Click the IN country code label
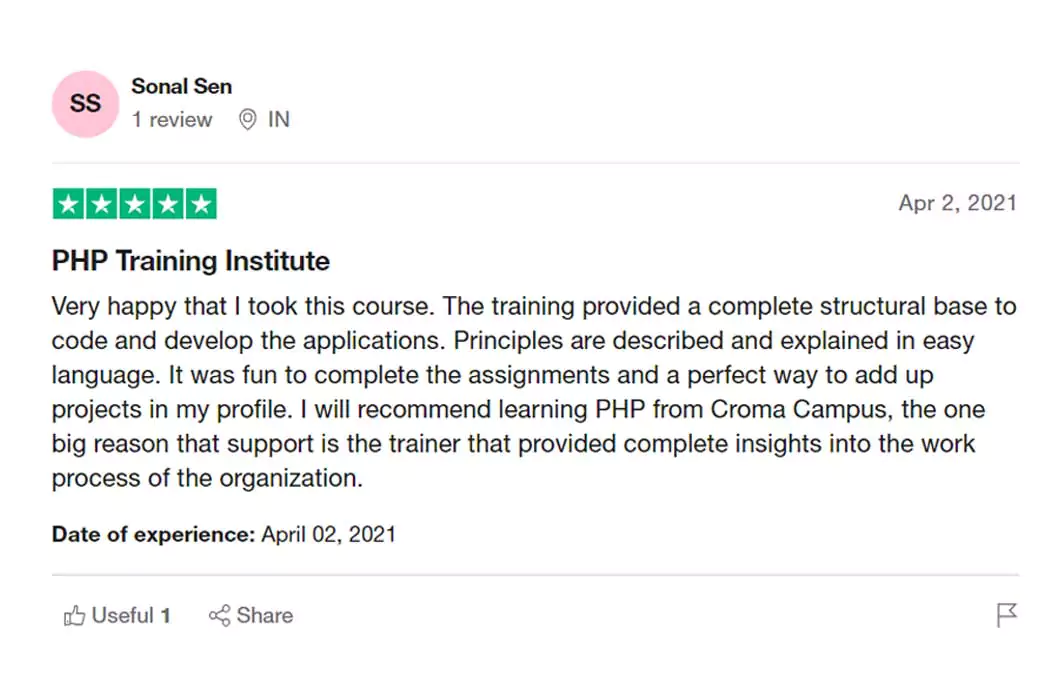Screen dimensions: 1059x696 (x=279, y=120)
